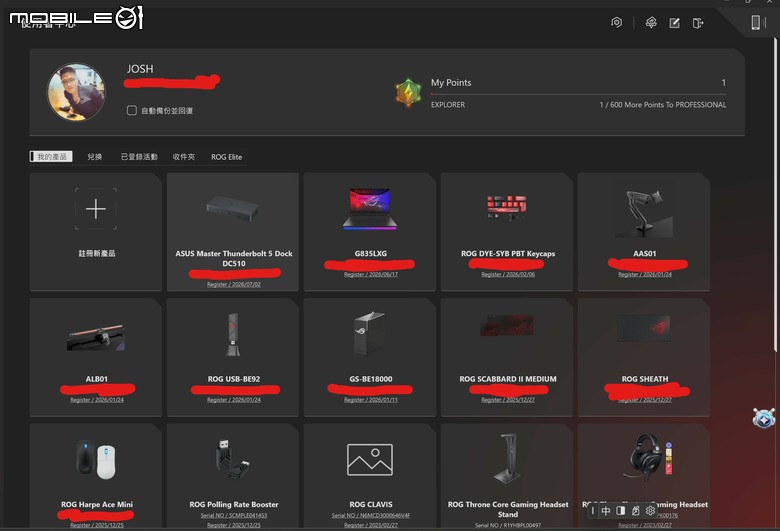
Task: Click JOSH's profile avatar picture
Action: tap(76, 92)
